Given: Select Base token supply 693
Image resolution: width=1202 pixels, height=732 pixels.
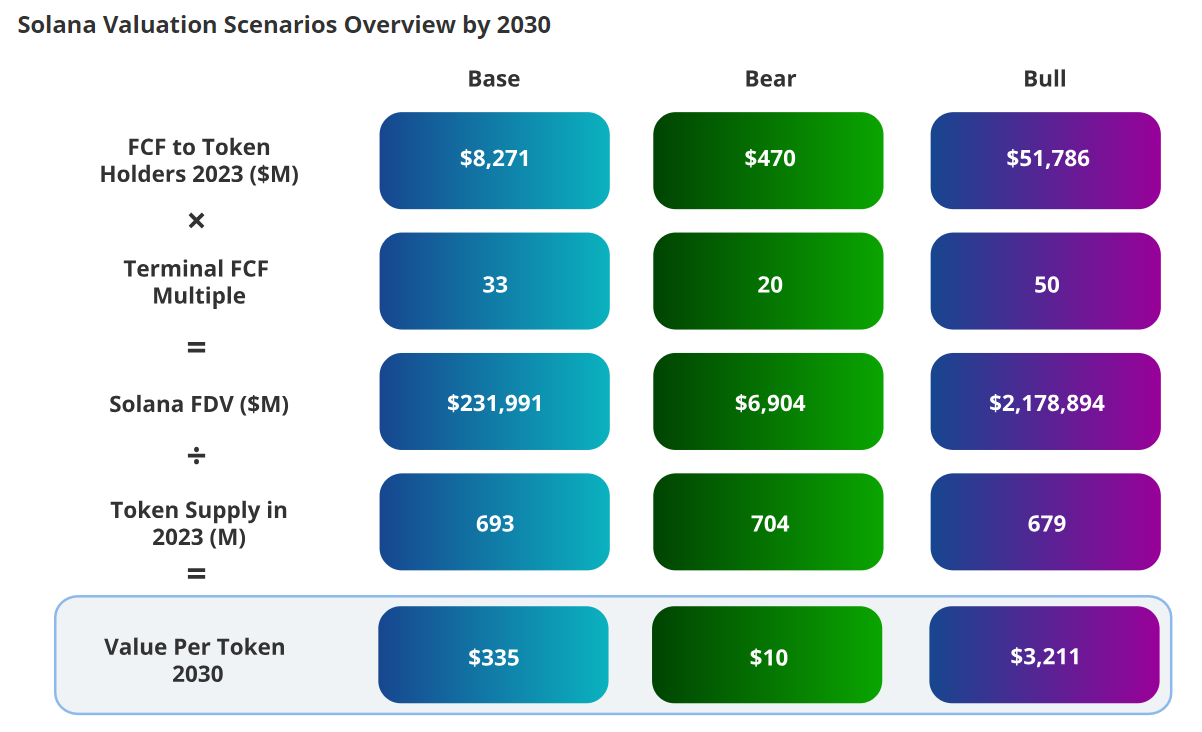Looking at the screenshot, I should (x=494, y=522).
